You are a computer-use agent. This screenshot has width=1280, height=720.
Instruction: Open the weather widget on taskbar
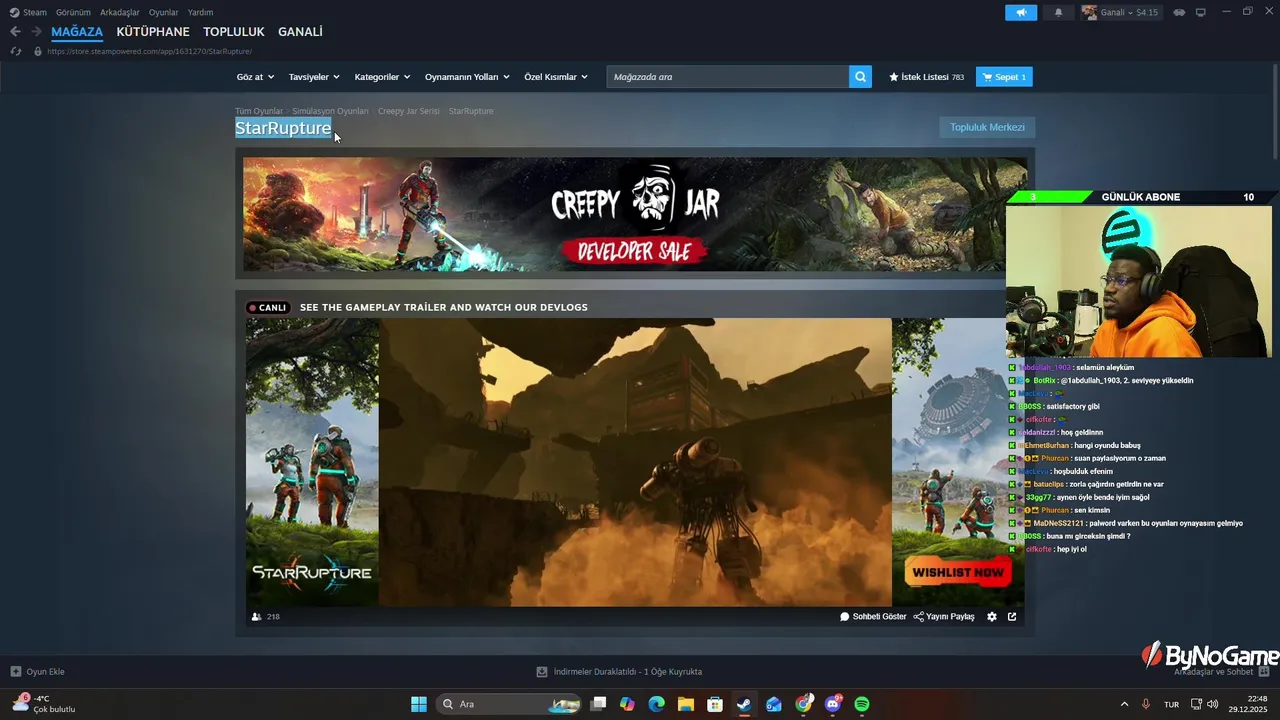click(45, 704)
